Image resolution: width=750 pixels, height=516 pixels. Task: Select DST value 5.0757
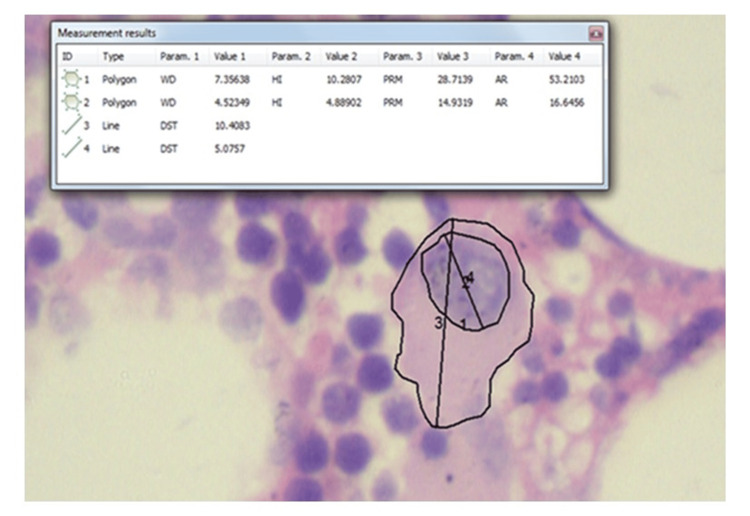[230, 149]
